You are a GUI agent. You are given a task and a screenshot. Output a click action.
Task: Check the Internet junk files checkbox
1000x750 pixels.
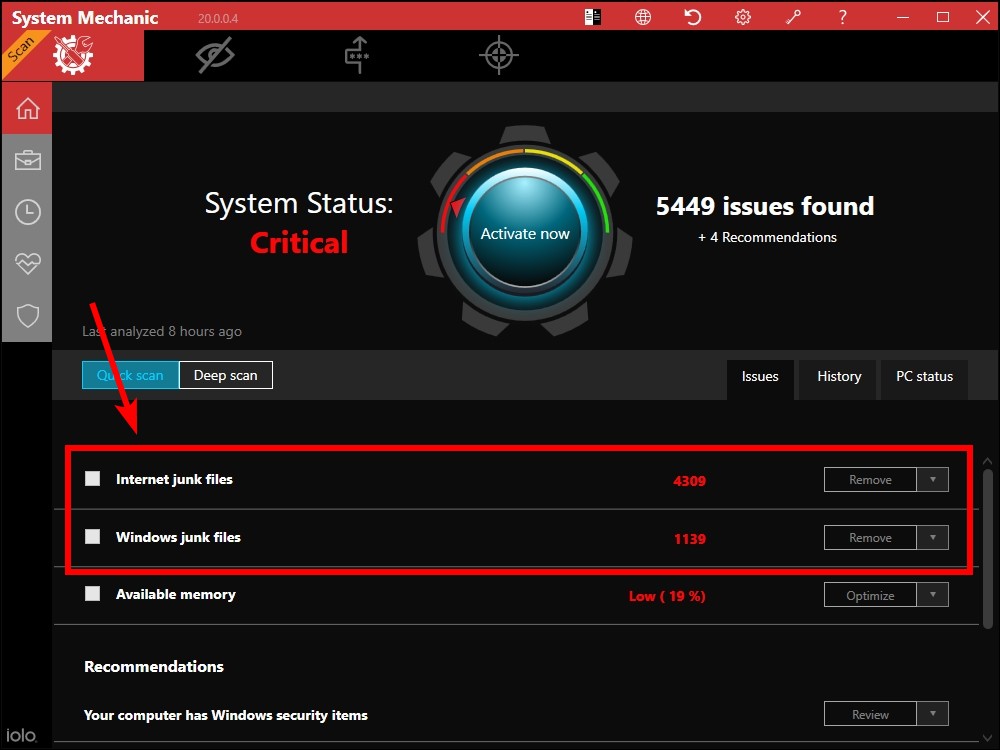click(x=92, y=478)
